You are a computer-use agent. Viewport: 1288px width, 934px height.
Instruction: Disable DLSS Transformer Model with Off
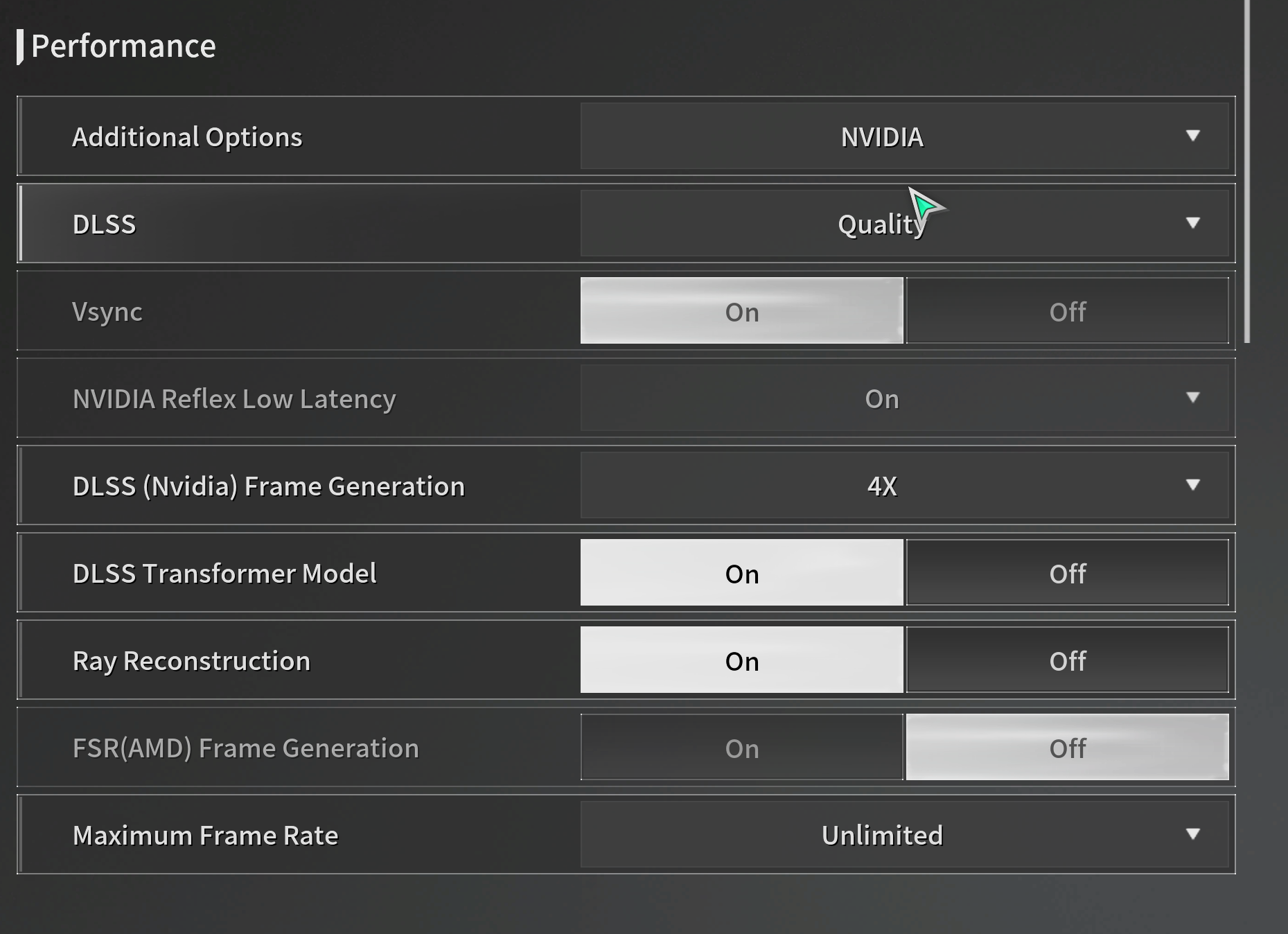pos(1067,572)
